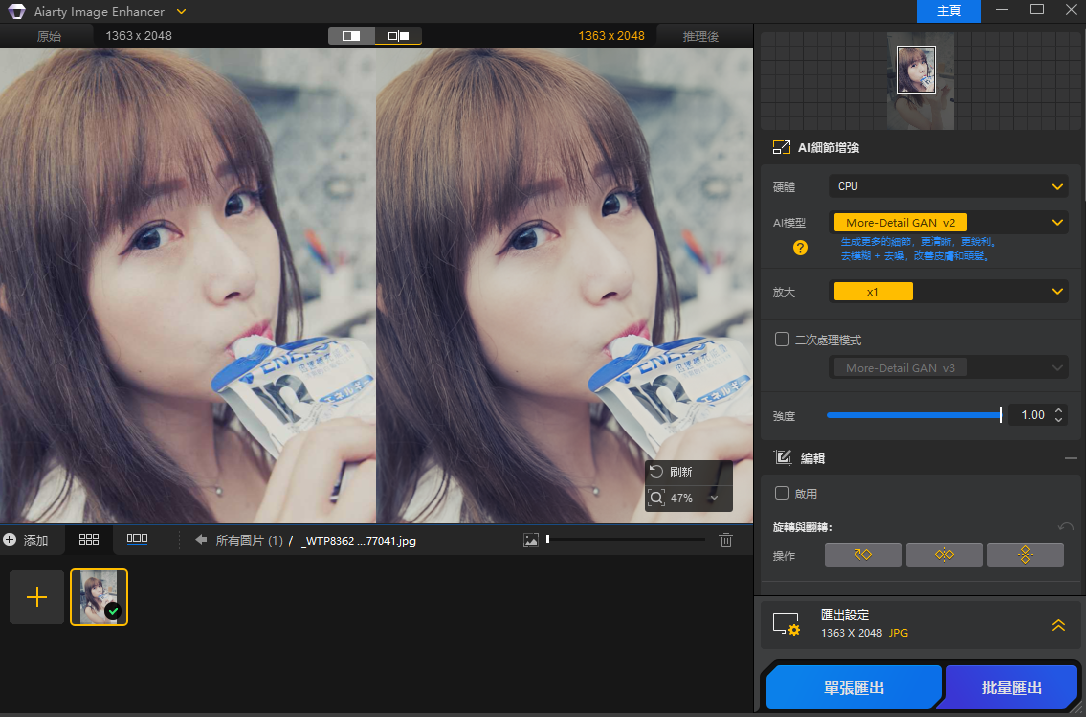Click the vertical flip icon
The image size is (1086, 717).
pos(1024,555)
